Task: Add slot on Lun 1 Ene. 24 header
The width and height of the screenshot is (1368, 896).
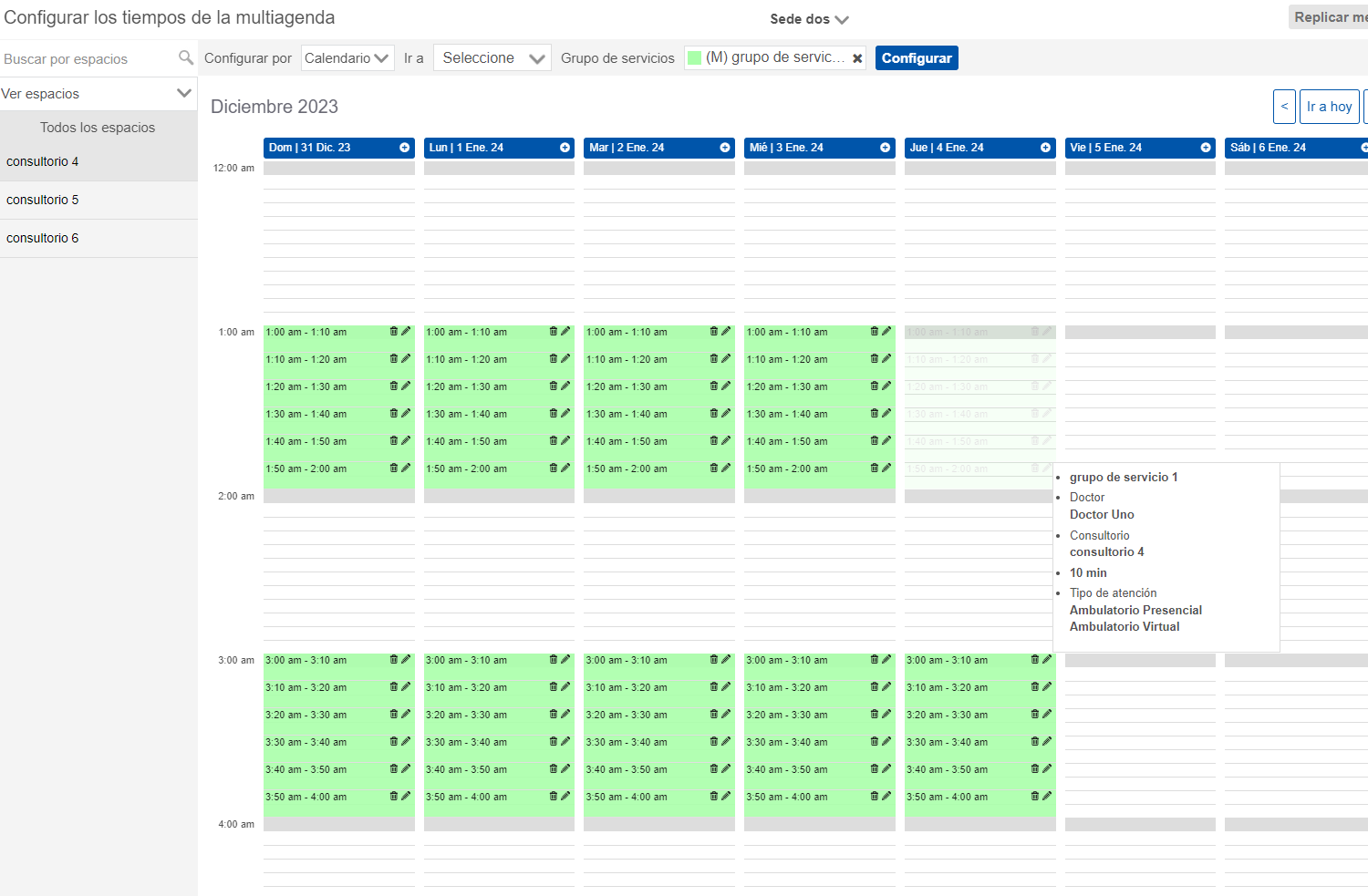Action: [565, 148]
